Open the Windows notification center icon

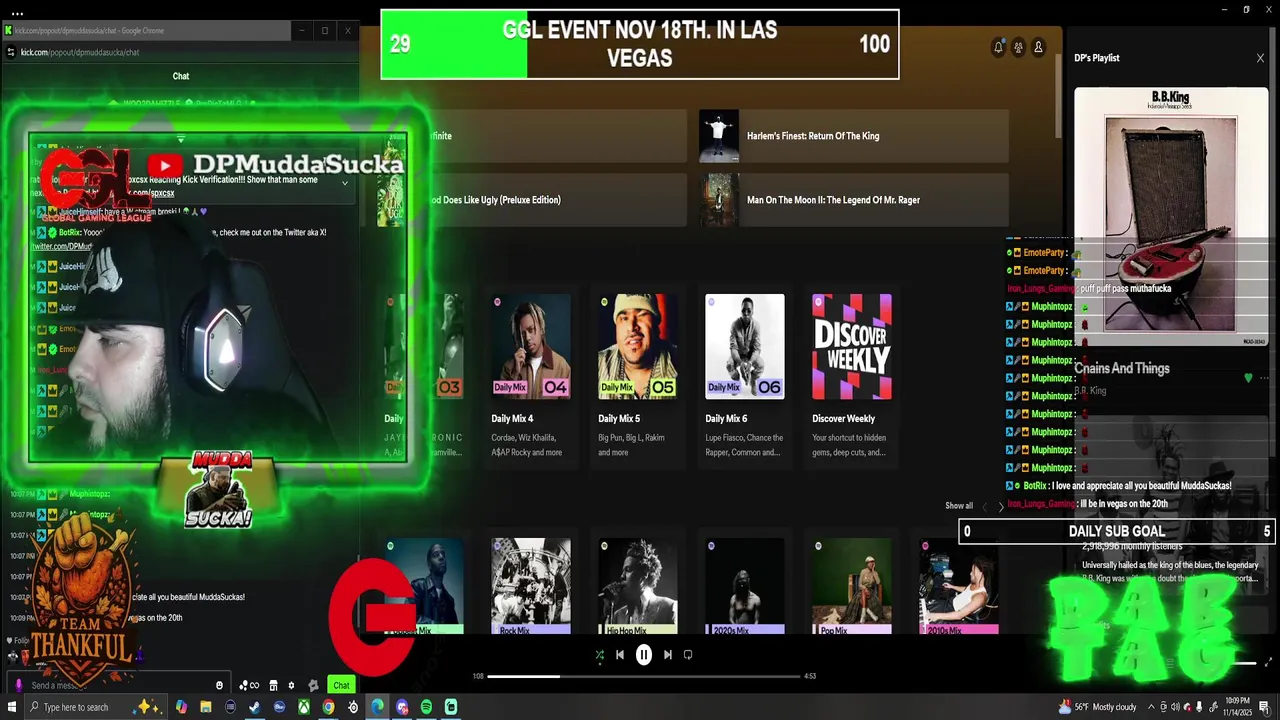[1264, 707]
